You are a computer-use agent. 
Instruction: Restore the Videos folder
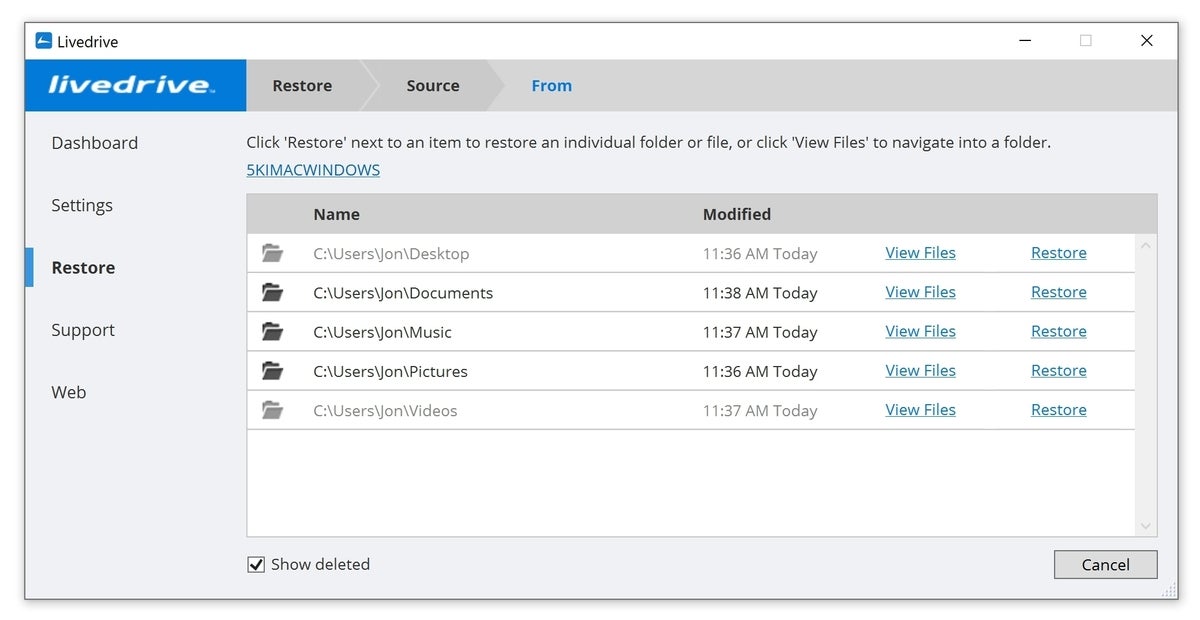(x=1059, y=410)
